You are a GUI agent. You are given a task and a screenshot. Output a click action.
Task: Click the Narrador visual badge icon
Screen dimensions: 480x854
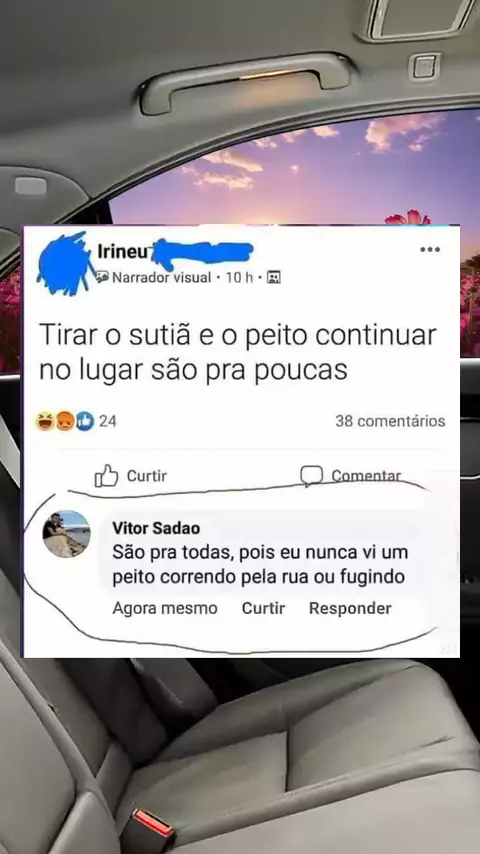(102, 278)
